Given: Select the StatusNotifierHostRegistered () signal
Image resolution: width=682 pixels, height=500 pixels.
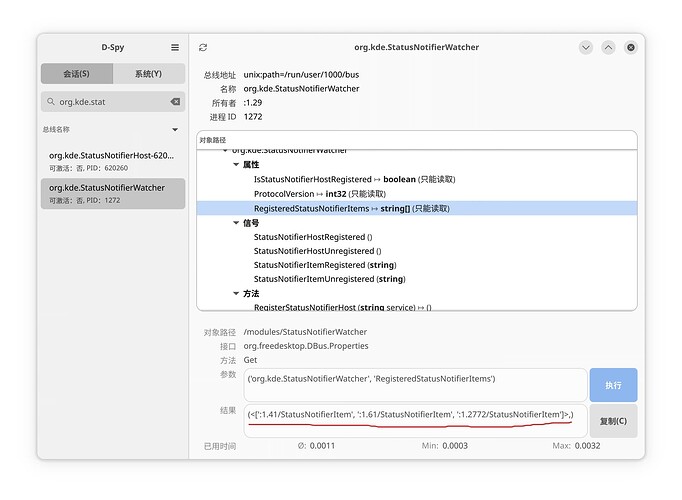Looking at the screenshot, I should [x=417, y=237].
